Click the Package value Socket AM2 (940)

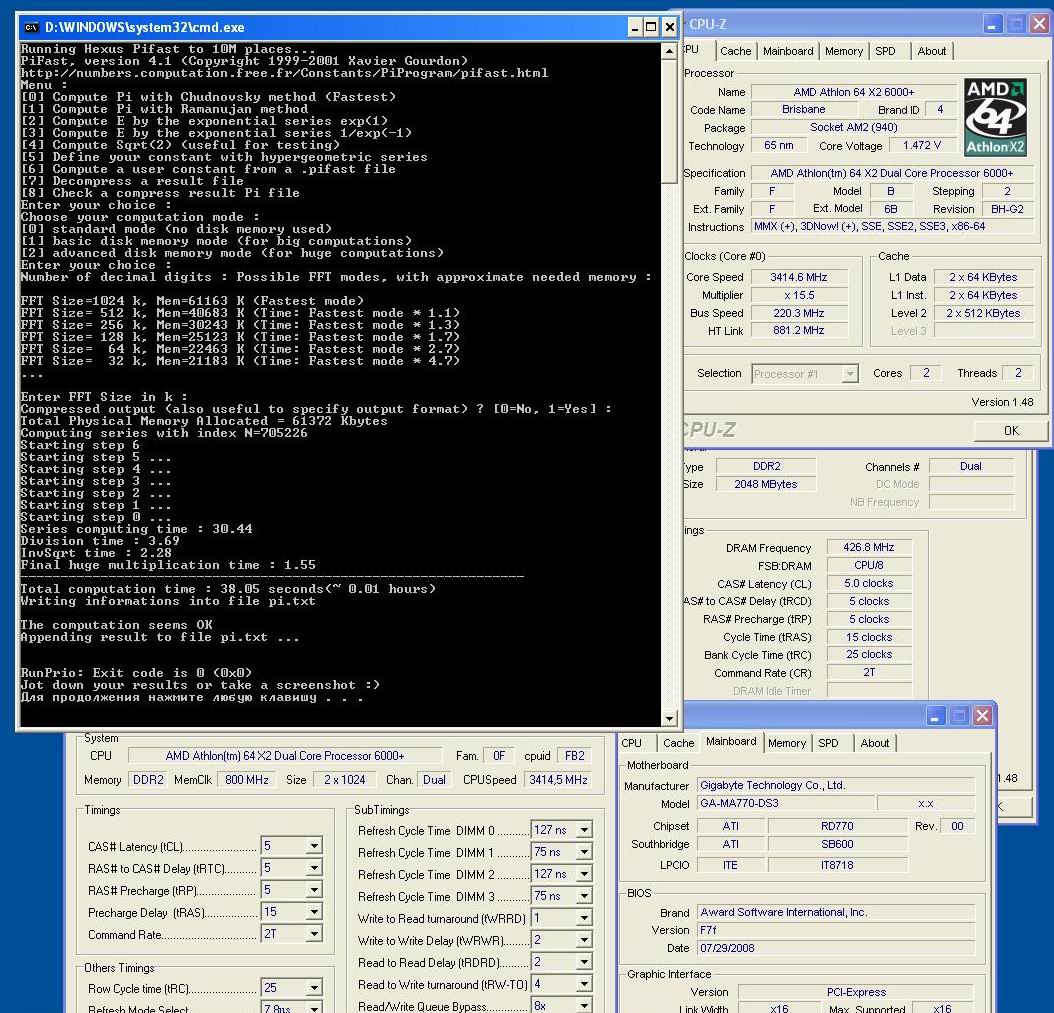[854, 127]
